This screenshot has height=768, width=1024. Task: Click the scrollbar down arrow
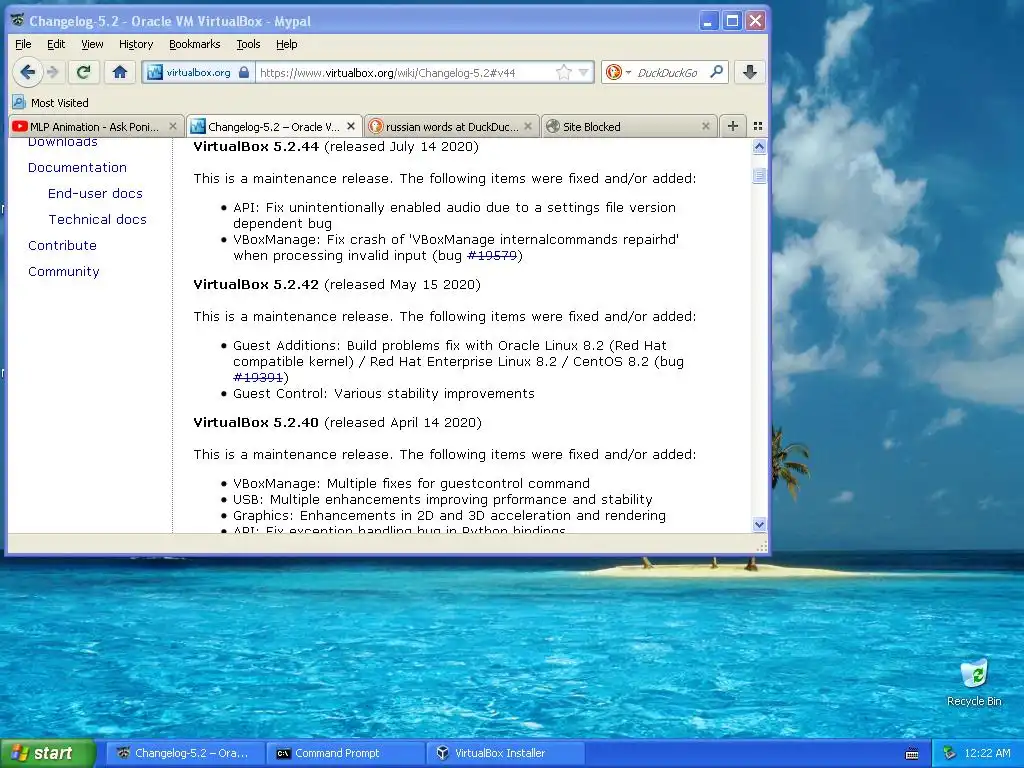pos(759,524)
